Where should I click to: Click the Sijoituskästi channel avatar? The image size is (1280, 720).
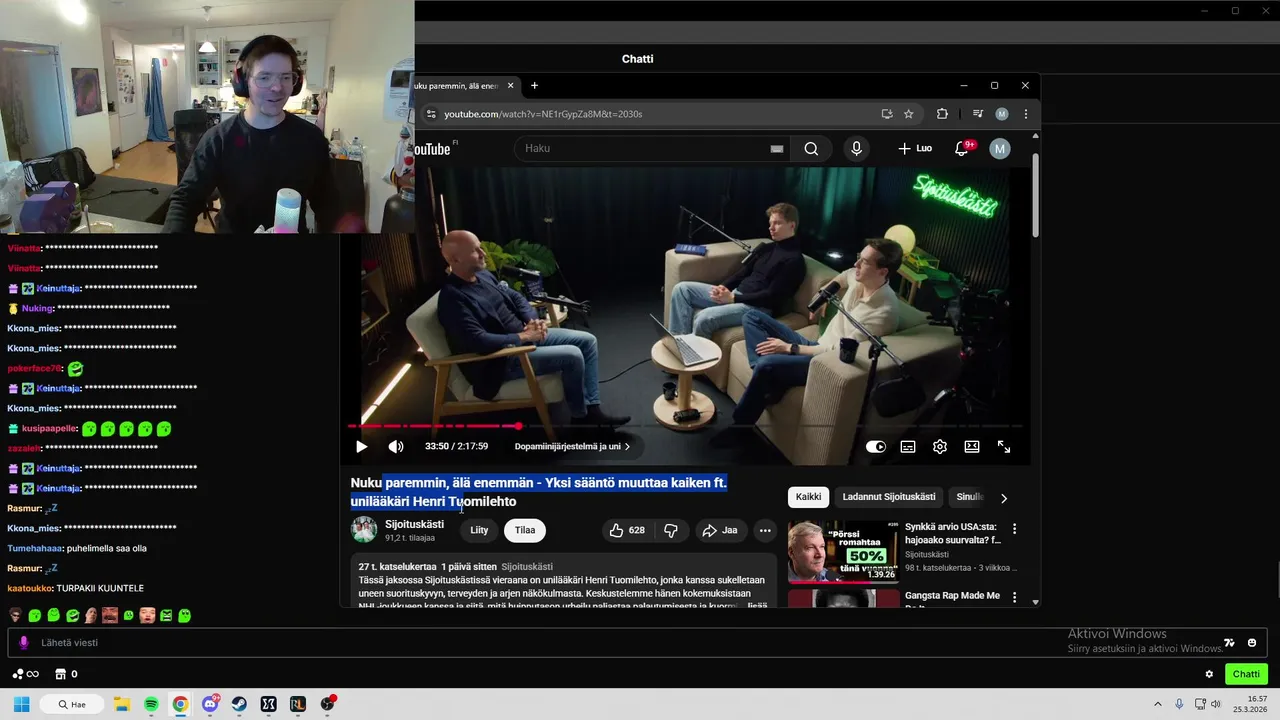(364, 530)
